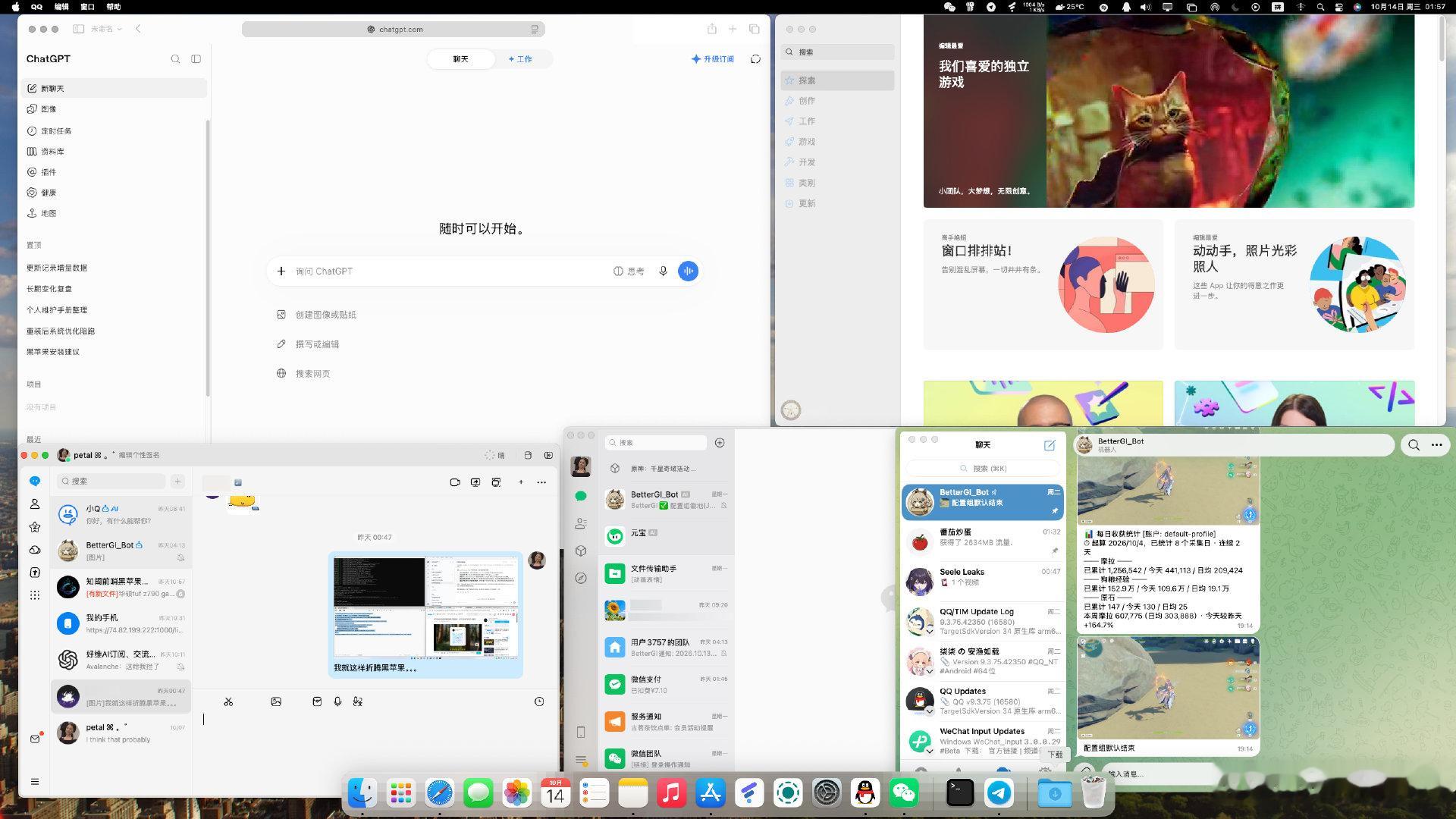Click the volume icon in macOS menu bar
Screen dimensions: 1456x819
pyautogui.click(x=1145, y=7)
